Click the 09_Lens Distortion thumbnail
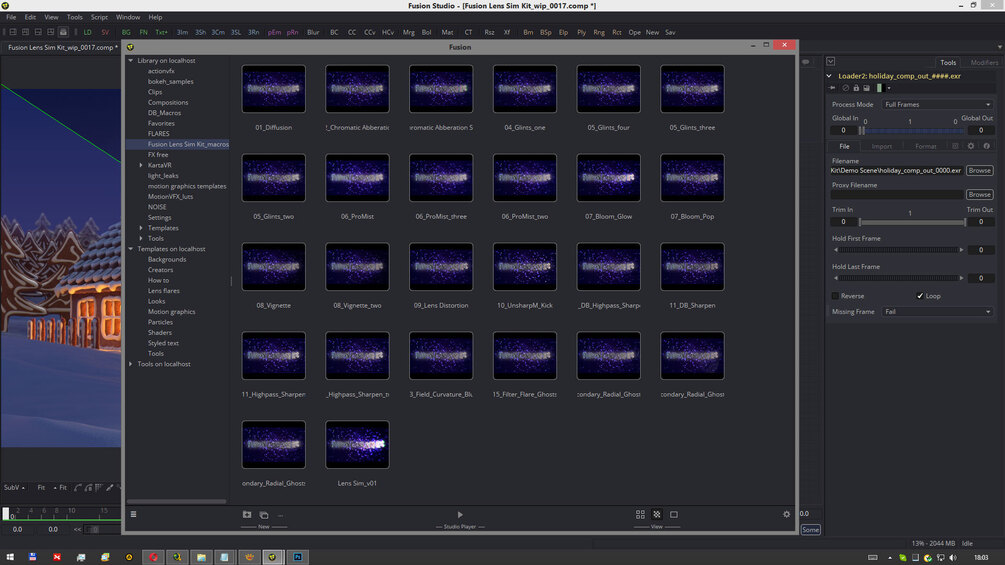The height and width of the screenshot is (565, 1005). pos(441,266)
